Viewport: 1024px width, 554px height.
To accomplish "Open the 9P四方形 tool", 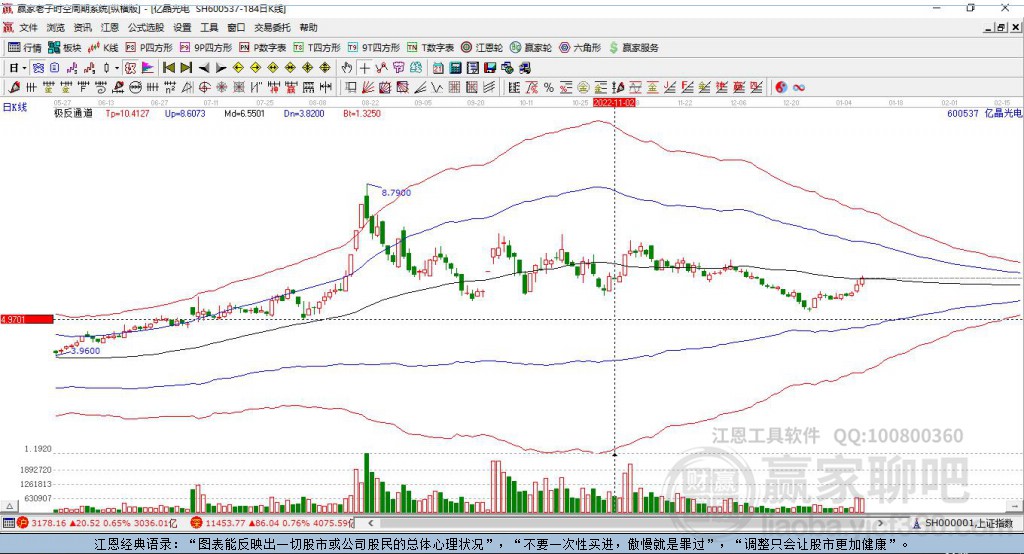I will point(206,47).
